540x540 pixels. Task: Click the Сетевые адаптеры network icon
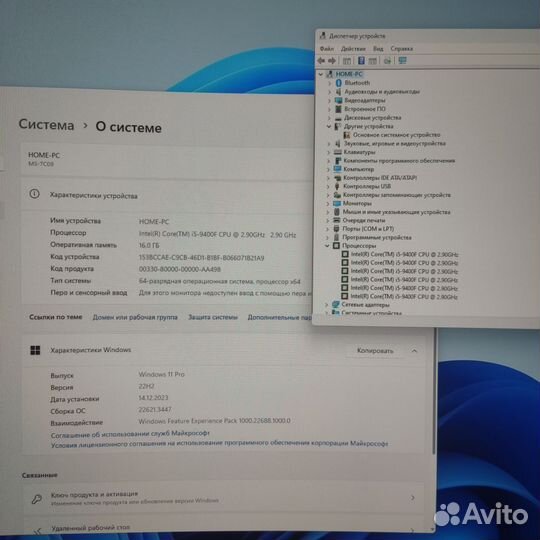[x=336, y=304]
